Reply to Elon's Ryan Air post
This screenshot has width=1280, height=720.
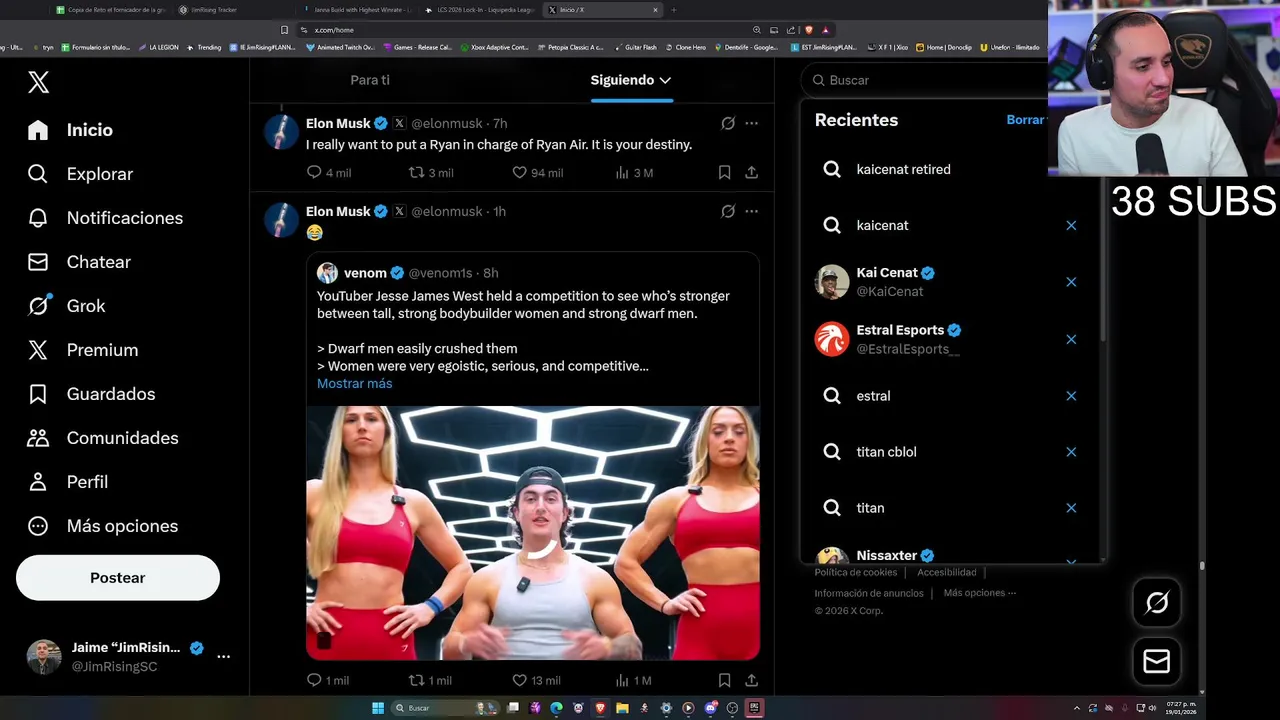314,172
